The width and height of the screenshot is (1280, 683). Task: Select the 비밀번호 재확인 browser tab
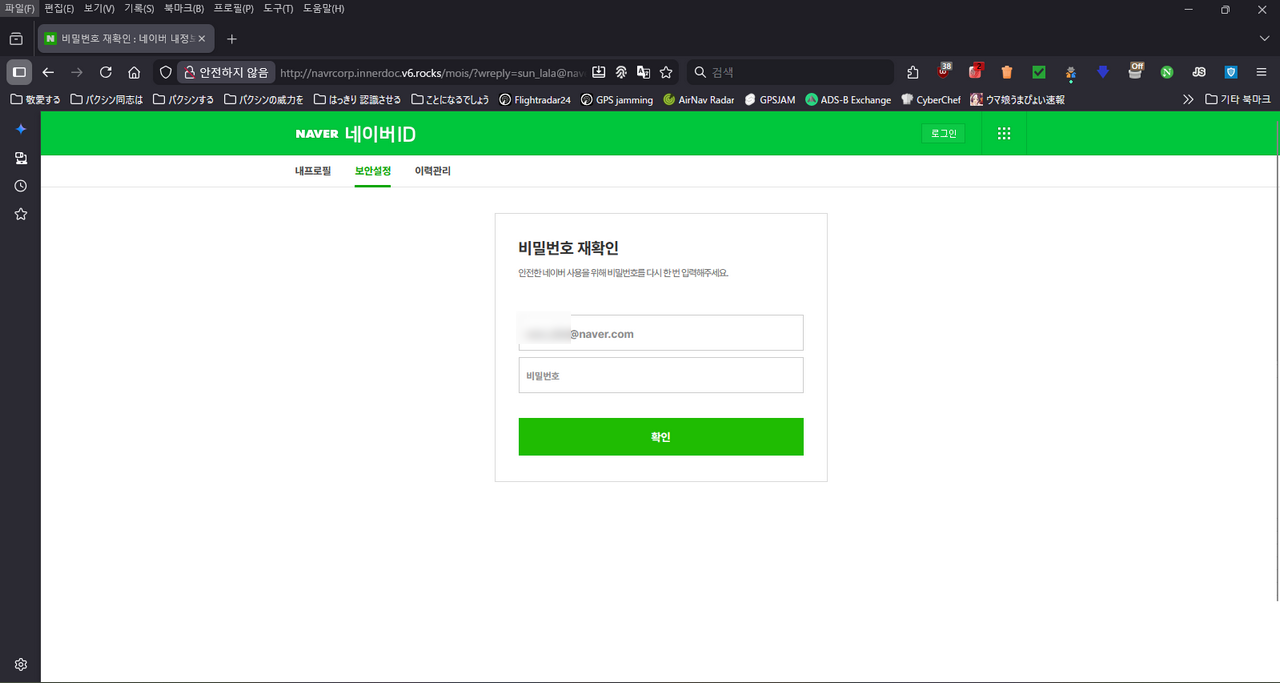point(126,39)
